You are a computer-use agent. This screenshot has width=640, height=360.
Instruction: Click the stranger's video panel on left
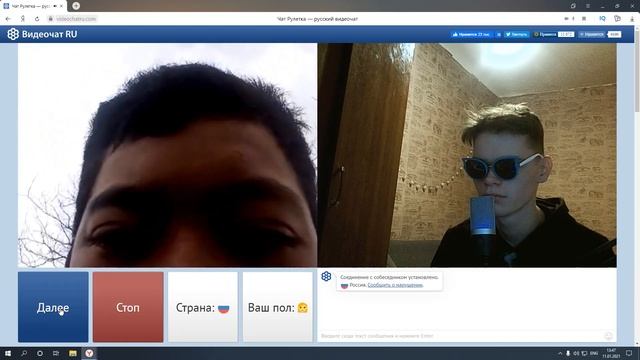click(x=167, y=155)
